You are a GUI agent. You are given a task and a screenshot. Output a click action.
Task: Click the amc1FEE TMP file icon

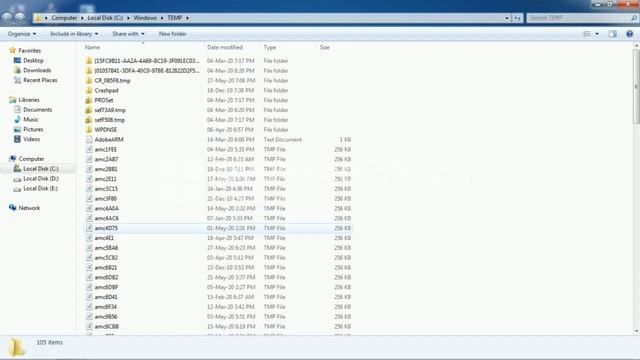(89, 149)
